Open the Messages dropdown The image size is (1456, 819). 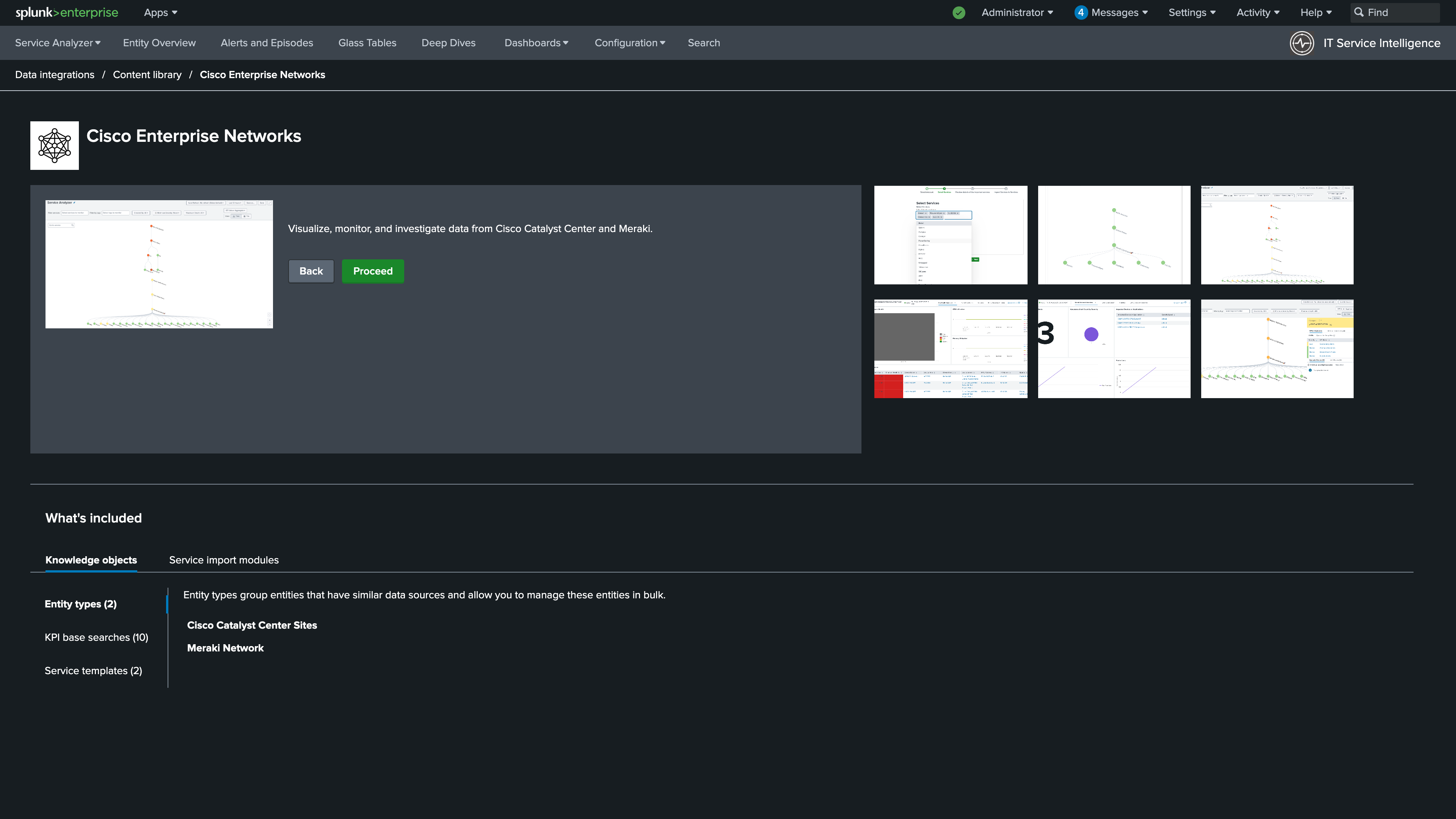click(x=1119, y=13)
